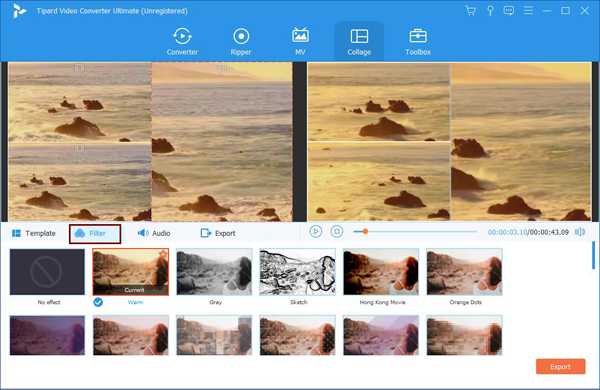This screenshot has height=390, width=600.
Task: Click the Orange Dots label
Action: tap(465, 302)
